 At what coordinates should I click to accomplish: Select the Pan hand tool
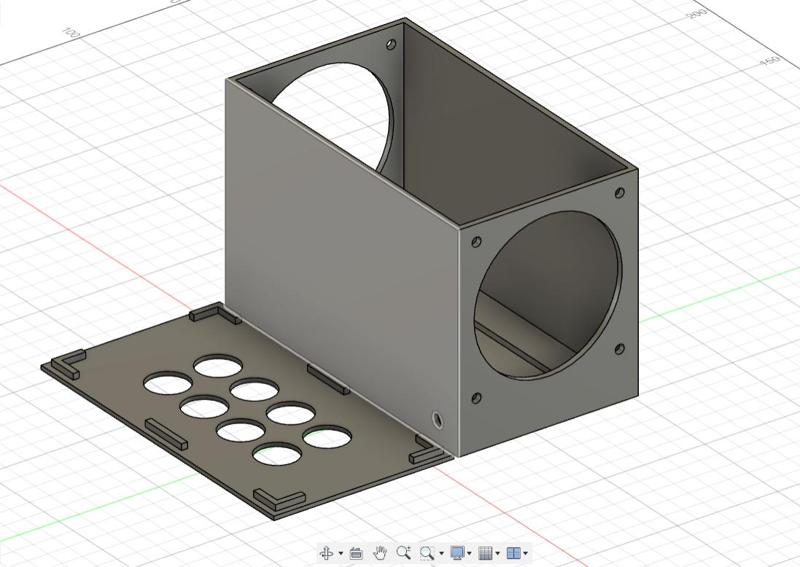(x=380, y=553)
